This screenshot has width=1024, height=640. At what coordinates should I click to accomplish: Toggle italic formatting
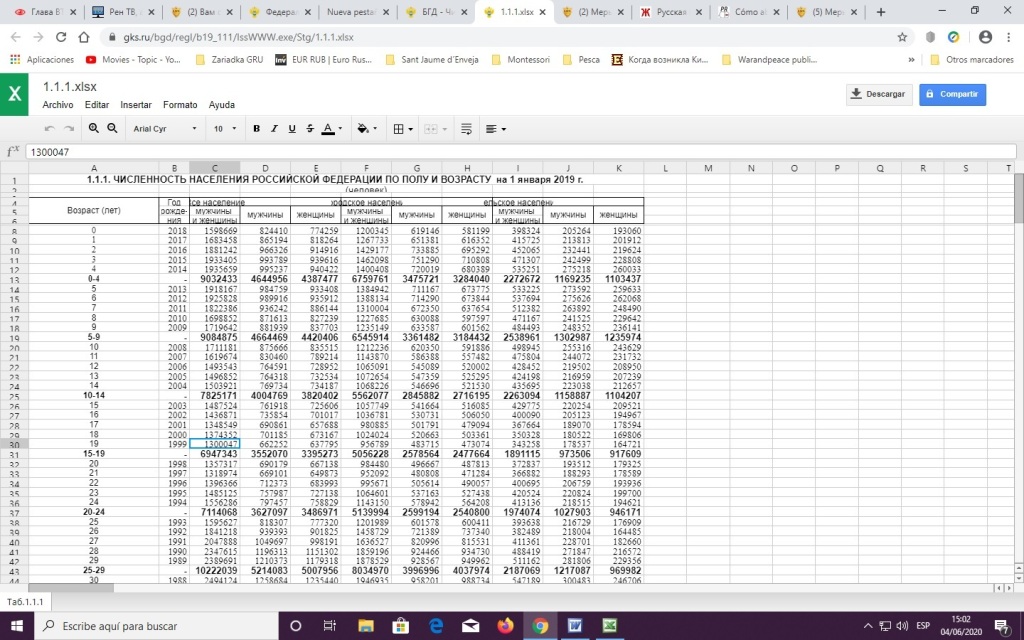(274, 129)
